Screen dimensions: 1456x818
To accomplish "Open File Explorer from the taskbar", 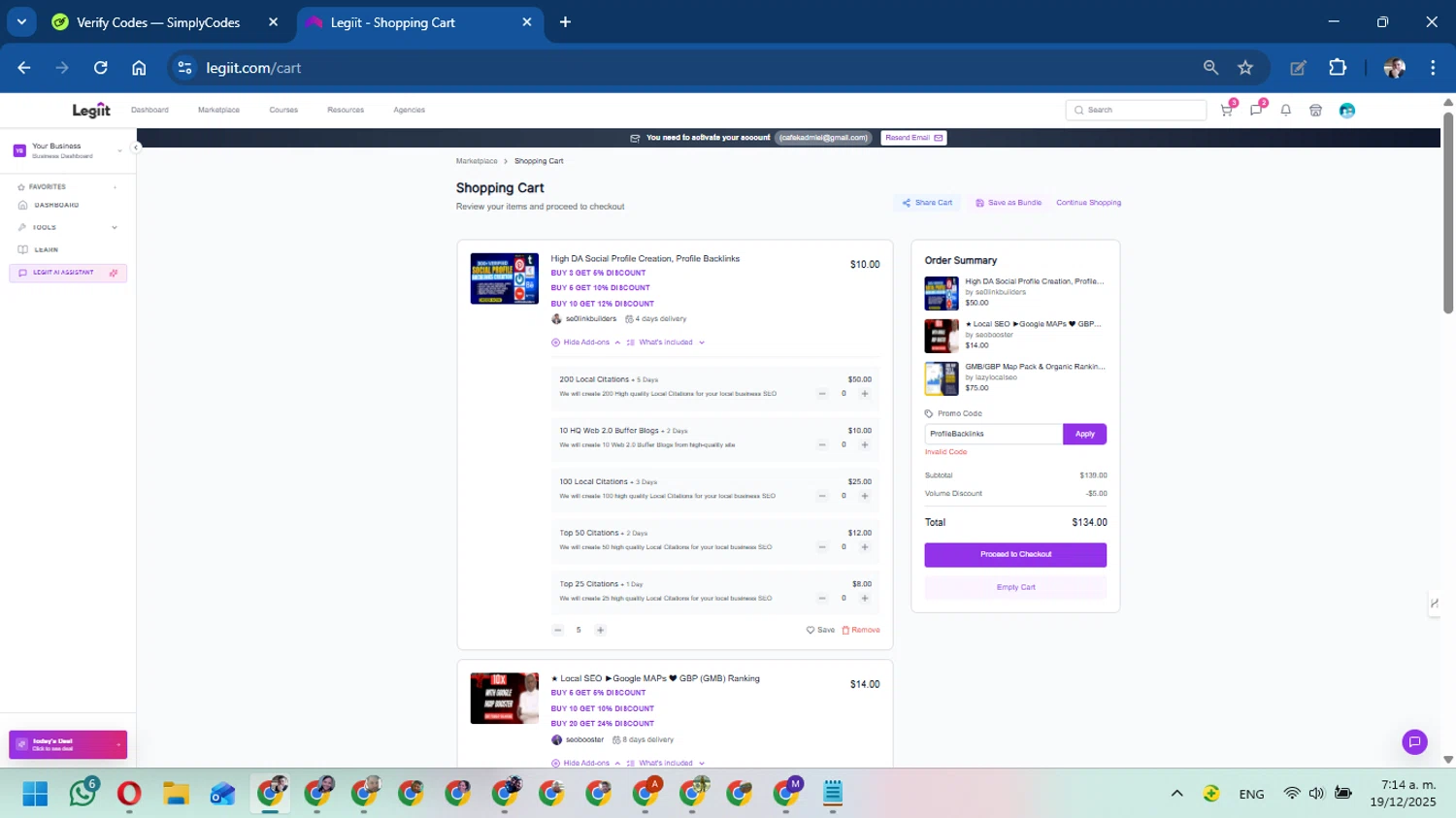I will (x=176, y=794).
